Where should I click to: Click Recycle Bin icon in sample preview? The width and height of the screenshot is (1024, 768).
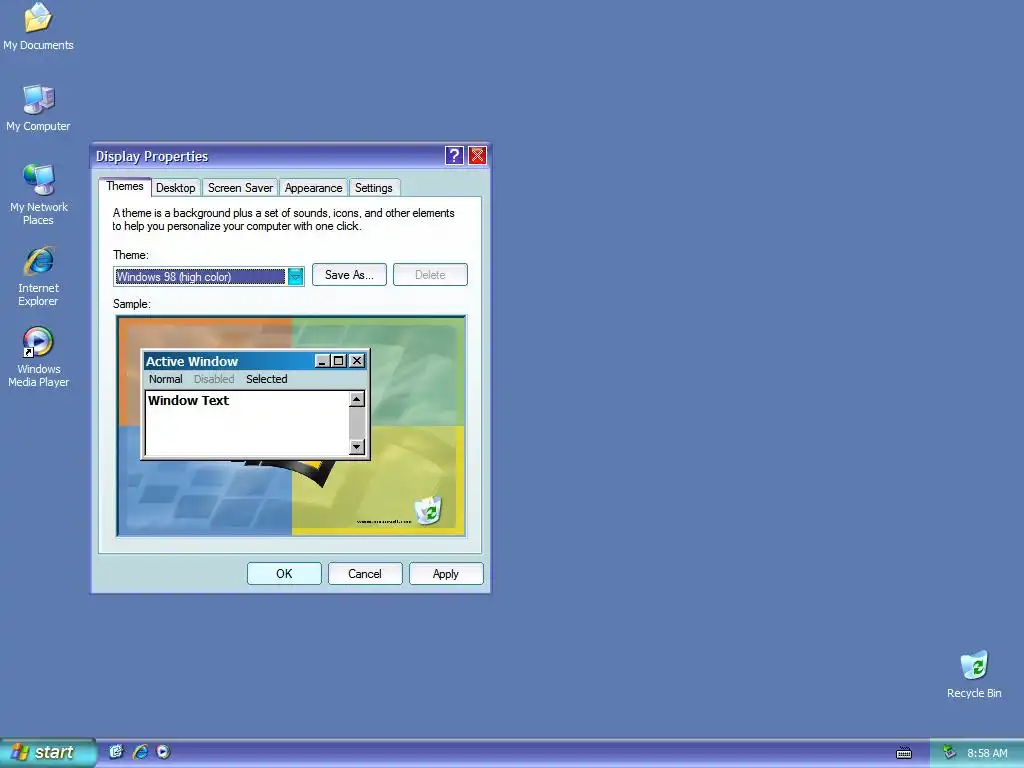[428, 511]
